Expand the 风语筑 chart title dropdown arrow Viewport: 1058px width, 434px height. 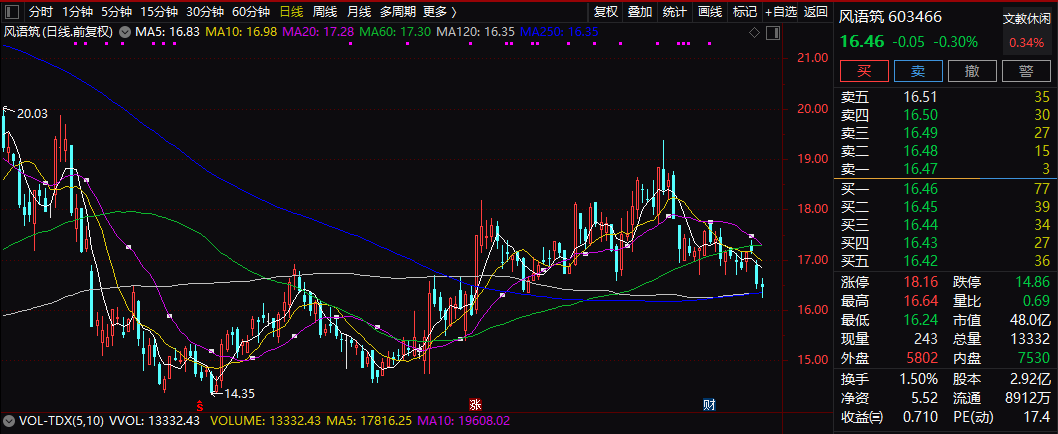pos(125,31)
